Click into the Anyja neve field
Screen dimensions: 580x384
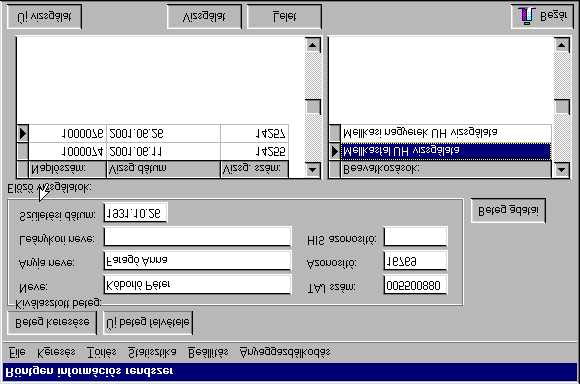[198, 261]
